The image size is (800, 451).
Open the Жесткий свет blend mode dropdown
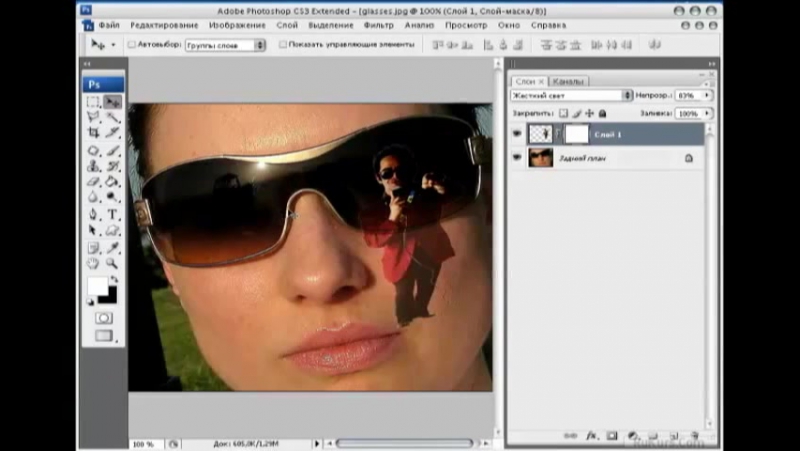pos(570,96)
